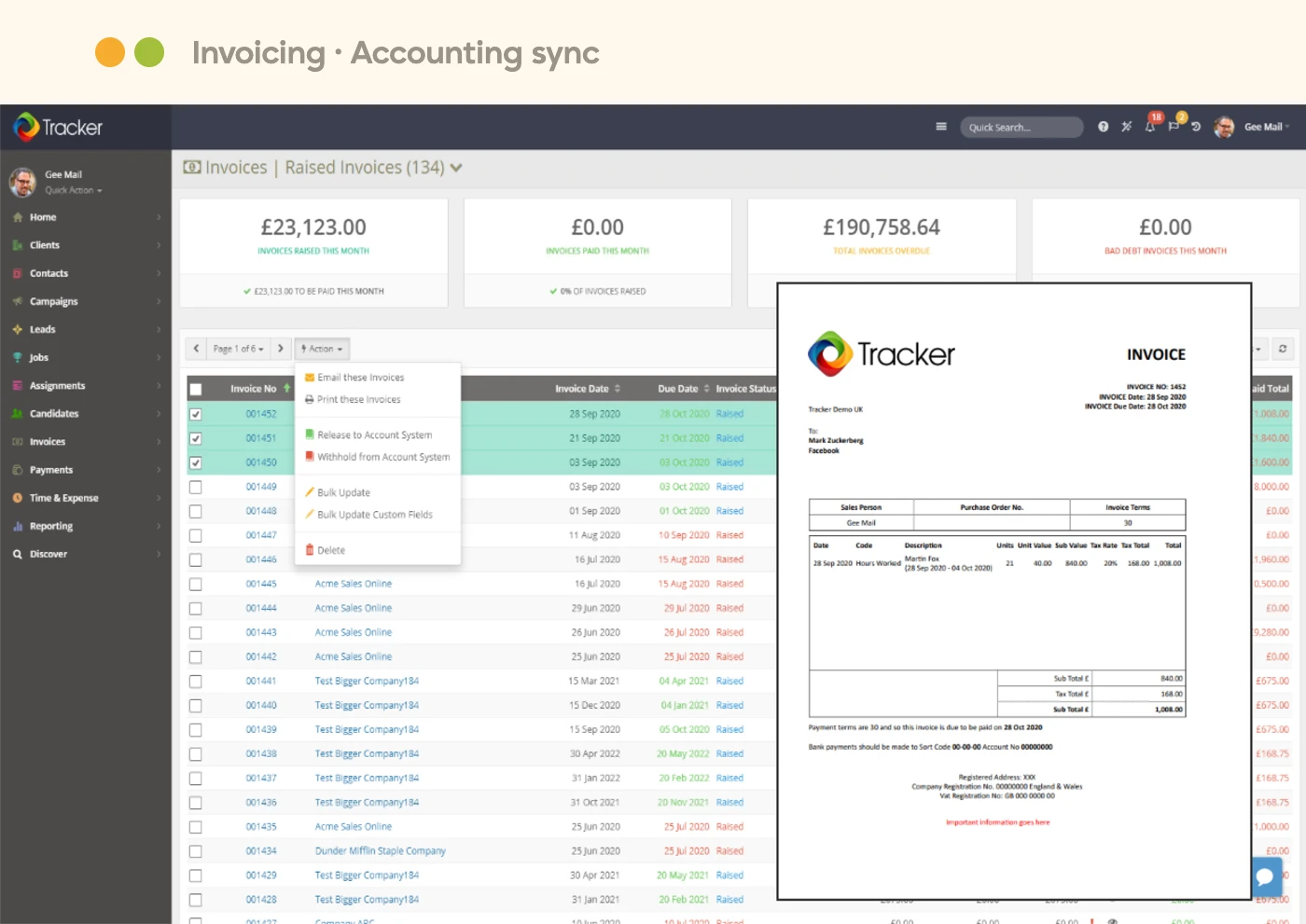Open invoice number 001441 link
This screenshot has width=1306, height=924.
261,681
